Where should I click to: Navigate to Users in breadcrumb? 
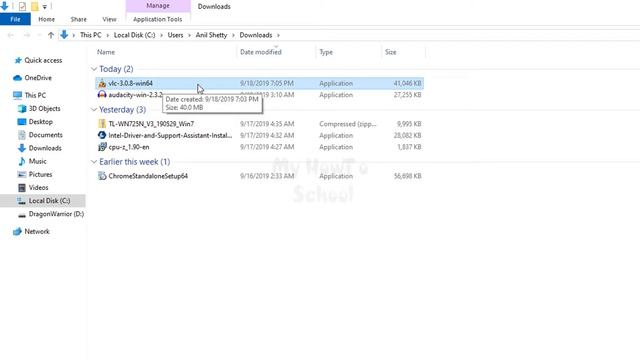pos(175,35)
